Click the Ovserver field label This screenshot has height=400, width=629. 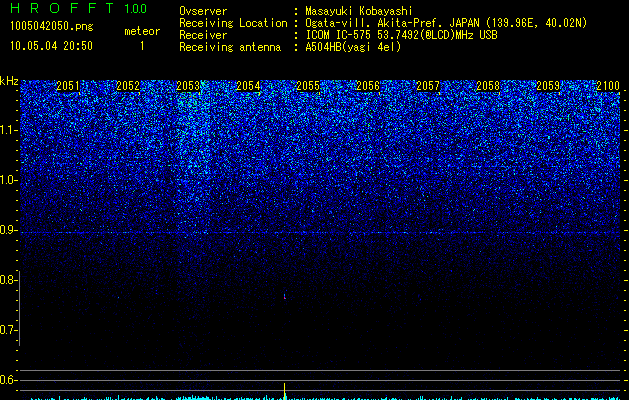pyautogui.click(x=203, y=11)
